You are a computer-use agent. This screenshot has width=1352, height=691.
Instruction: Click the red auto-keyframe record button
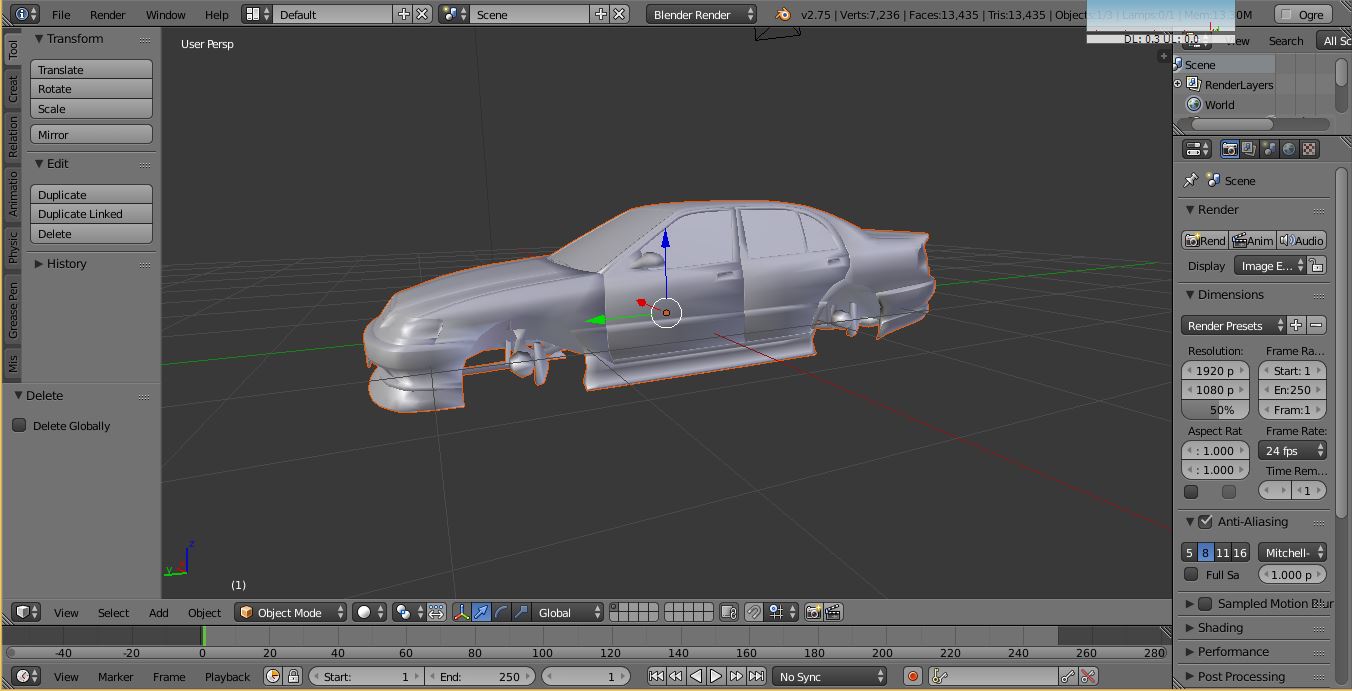(x=912, y=677)
